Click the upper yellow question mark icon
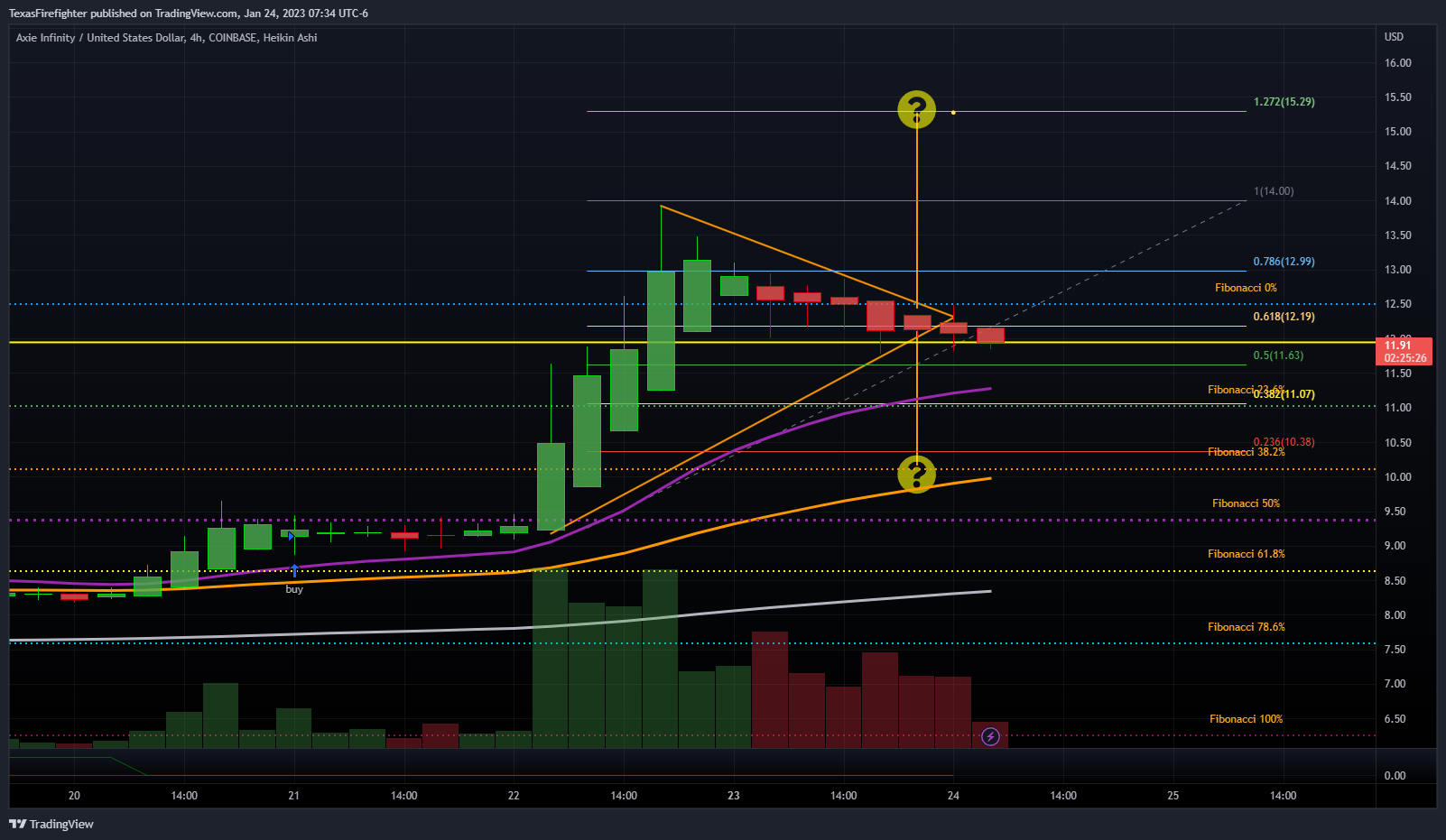This screenshot has height=840, width=1446. 916,109
